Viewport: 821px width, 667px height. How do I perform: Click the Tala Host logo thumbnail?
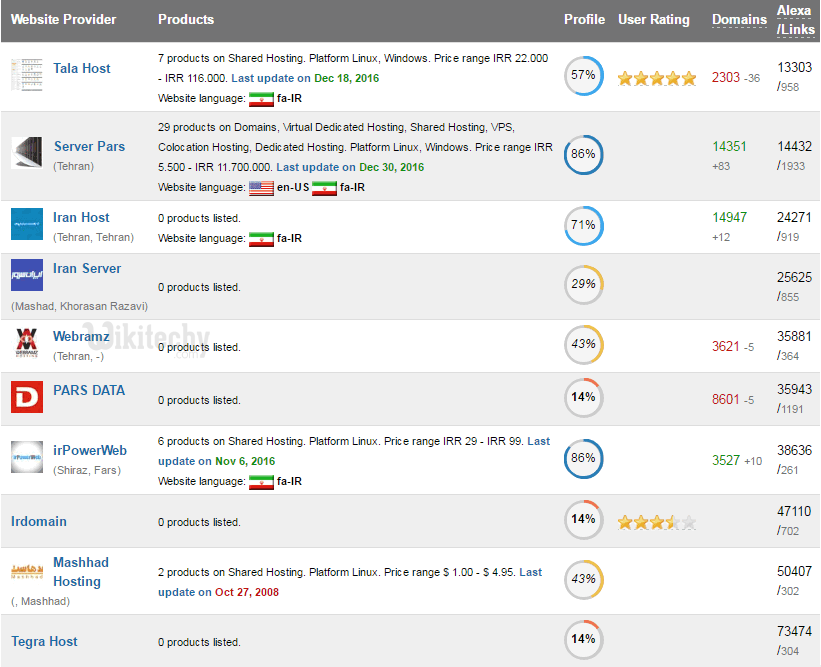pyautogui.click(x=27, y=76)
